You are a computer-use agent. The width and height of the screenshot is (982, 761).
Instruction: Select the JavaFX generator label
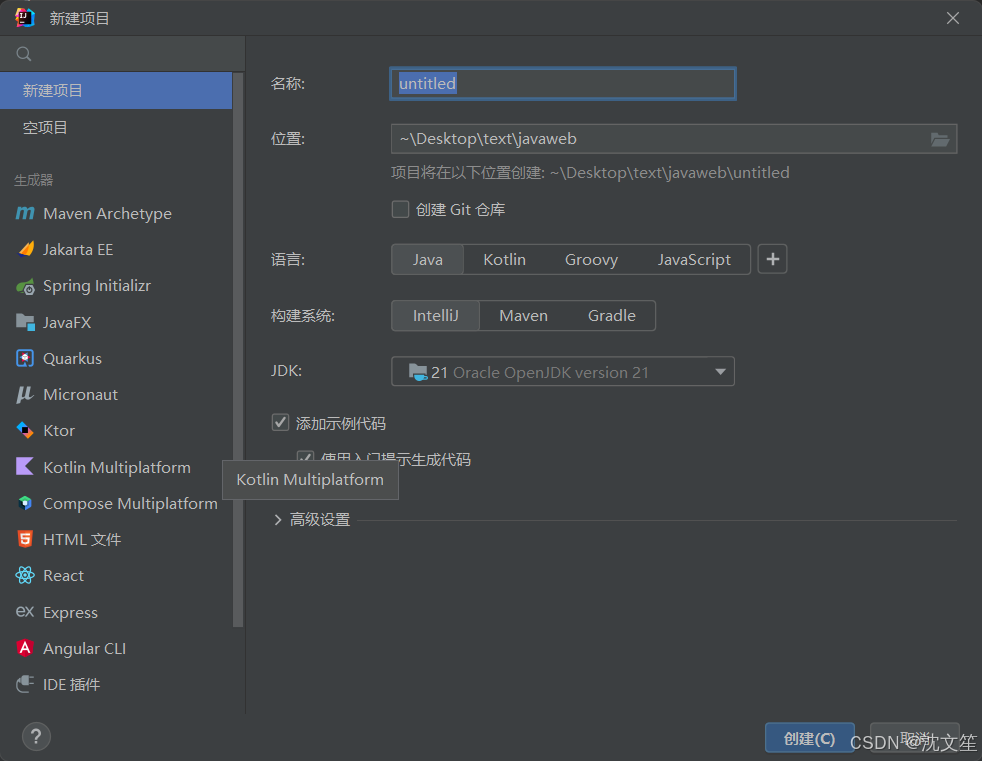pyautogui.click(x=67, y=323)
